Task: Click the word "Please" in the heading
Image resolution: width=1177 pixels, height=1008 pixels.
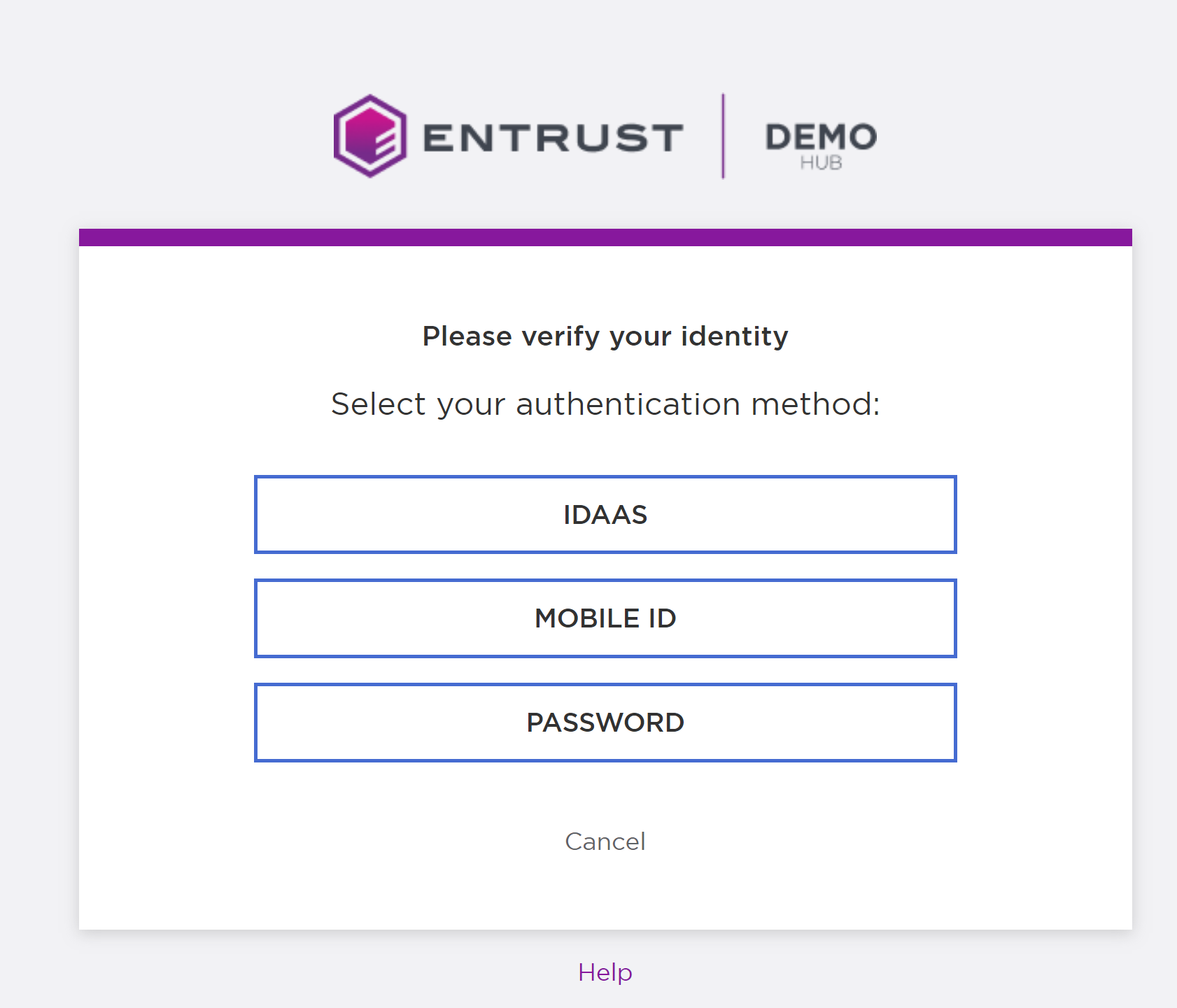Action: click(467, 336)
